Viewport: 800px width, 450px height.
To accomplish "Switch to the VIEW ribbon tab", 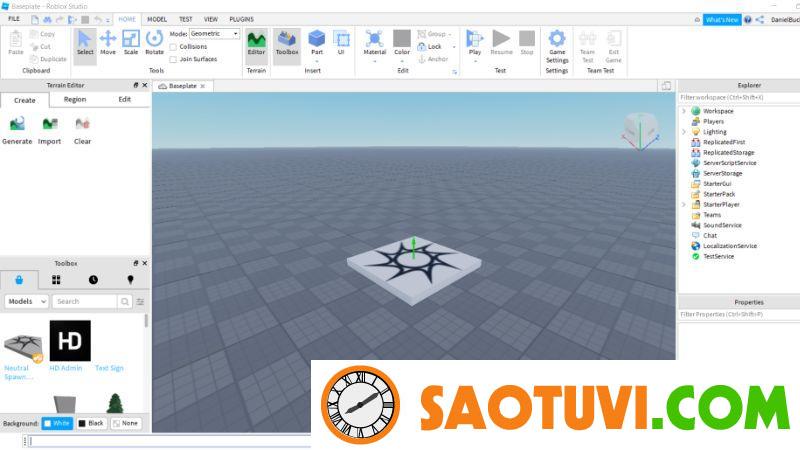I will coord(211,19).
